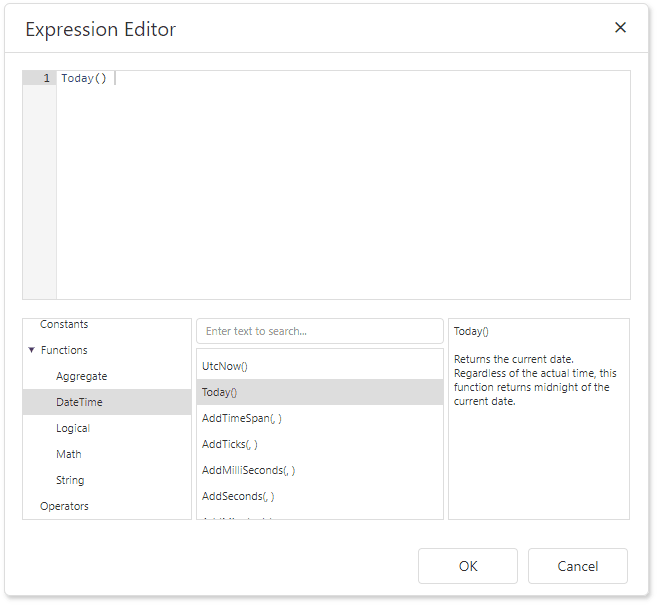Select the Today() function item
Image resolution: width=657 pixels, height=605 pixels.
(x=220, y=392)
